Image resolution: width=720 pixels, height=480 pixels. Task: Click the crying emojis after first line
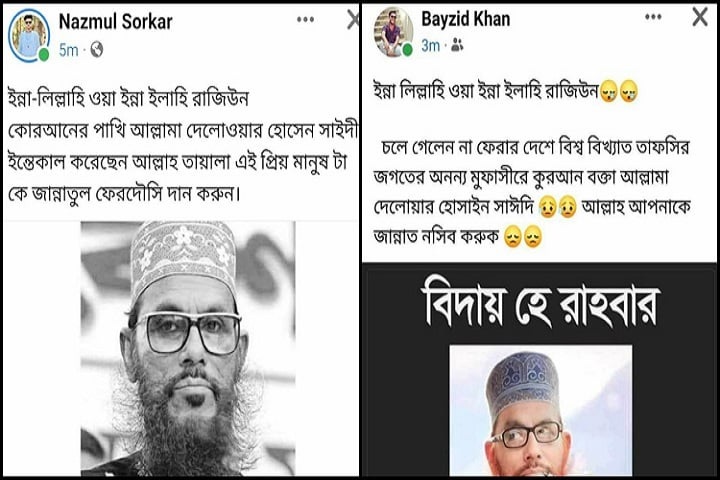pos(619,91)
